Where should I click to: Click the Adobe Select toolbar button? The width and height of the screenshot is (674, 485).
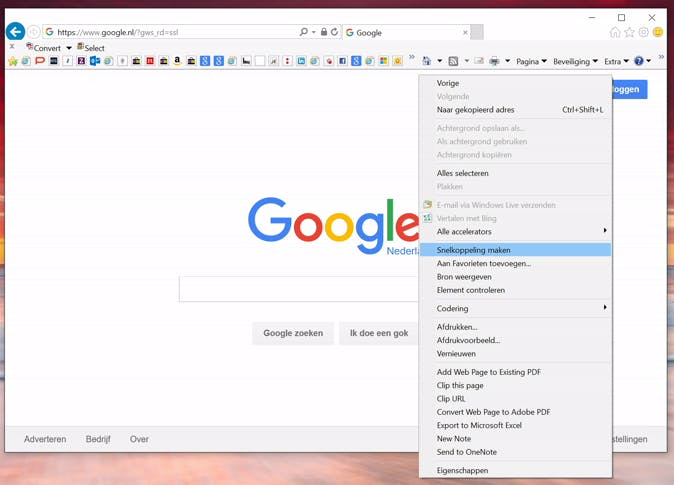tap(91, 48)
